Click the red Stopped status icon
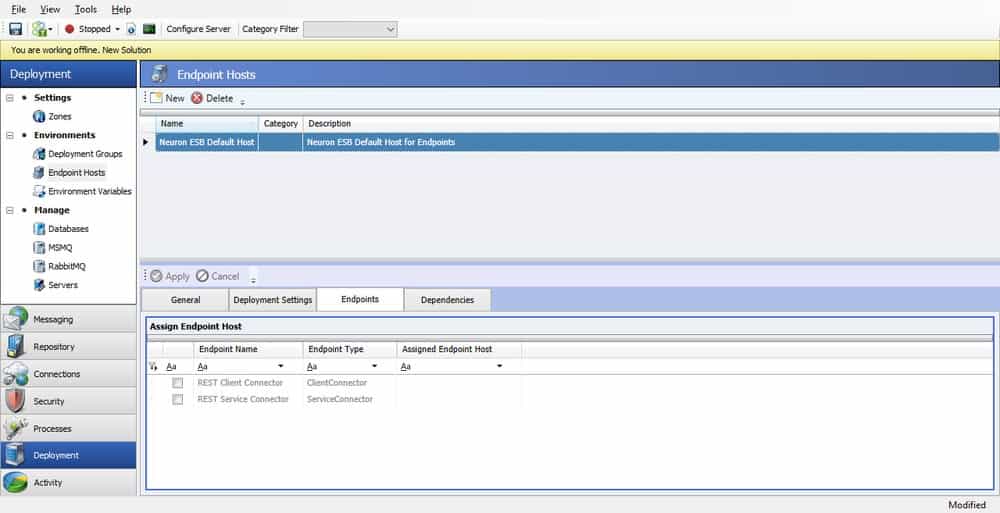 (70, 29)
